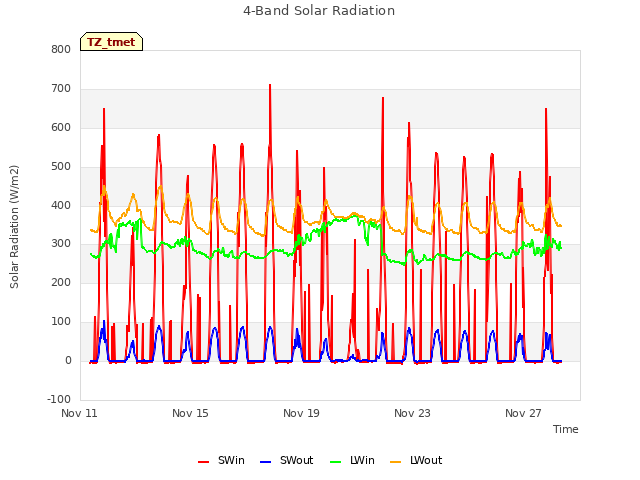Click the 700 y-axis tick label
Image resolution: width=640 pixels, height=480 pixels.
[x=61, y=89]
